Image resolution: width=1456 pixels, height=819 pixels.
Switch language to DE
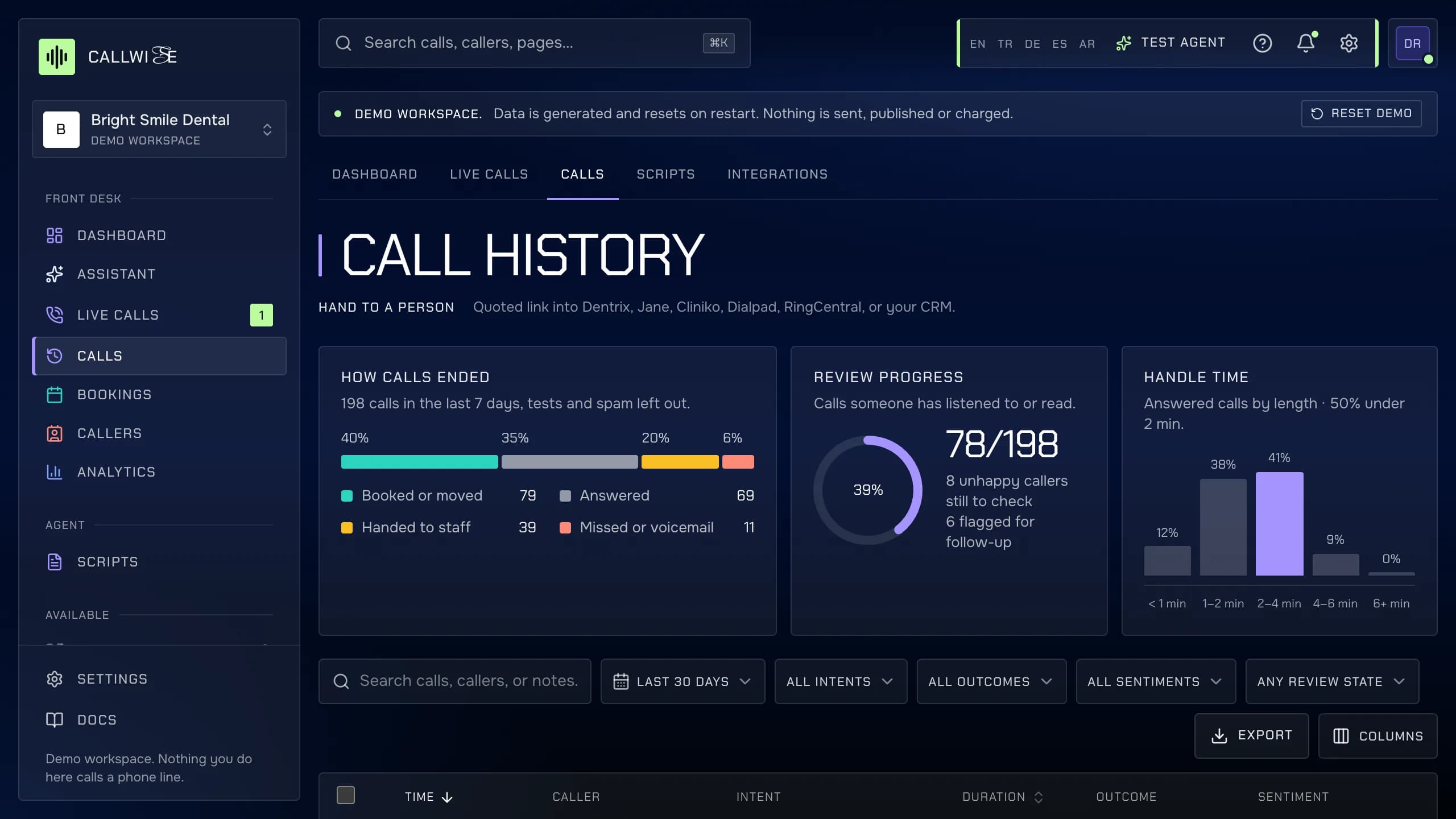click(1032, 44)
